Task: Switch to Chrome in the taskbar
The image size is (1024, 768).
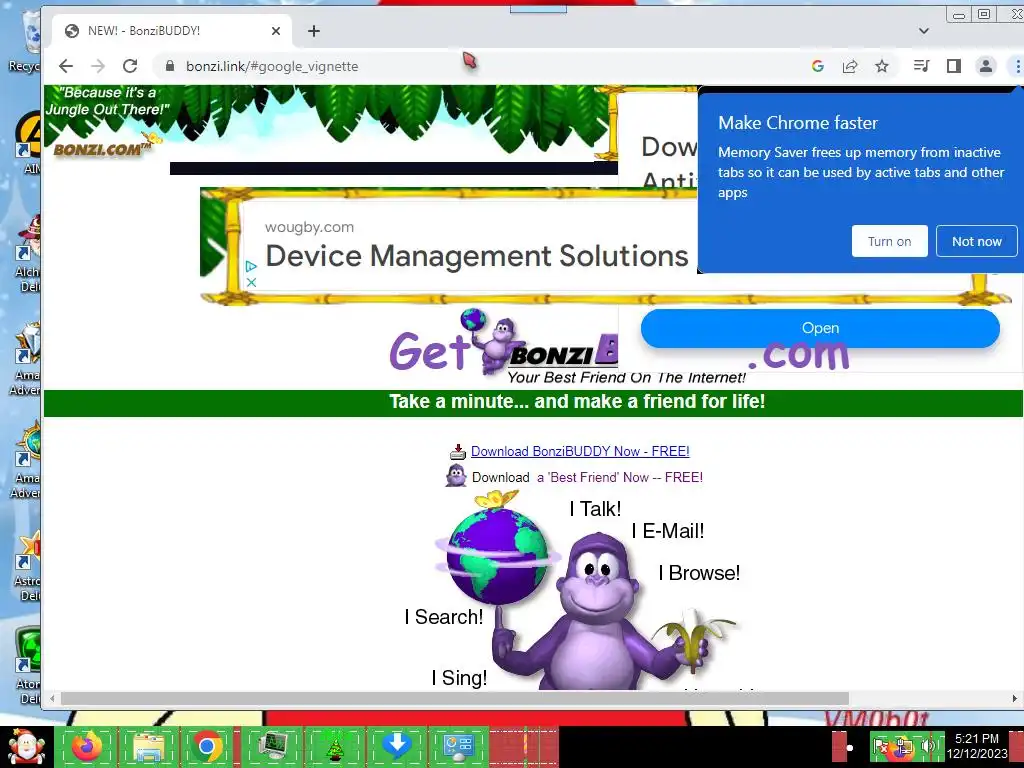Action: 208,746
